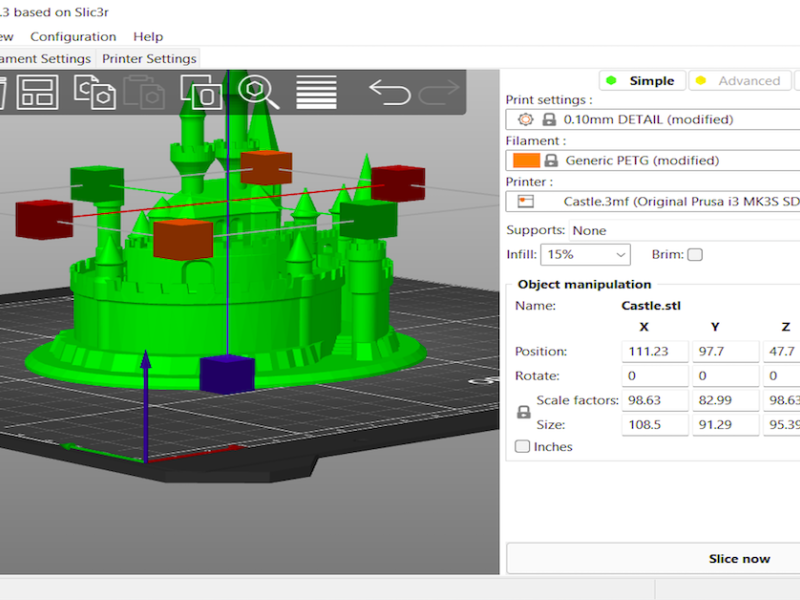Screen dimensions: 800x600
Task: Click the orange X-axis scale handle on the castle
Action: (183, 238)
